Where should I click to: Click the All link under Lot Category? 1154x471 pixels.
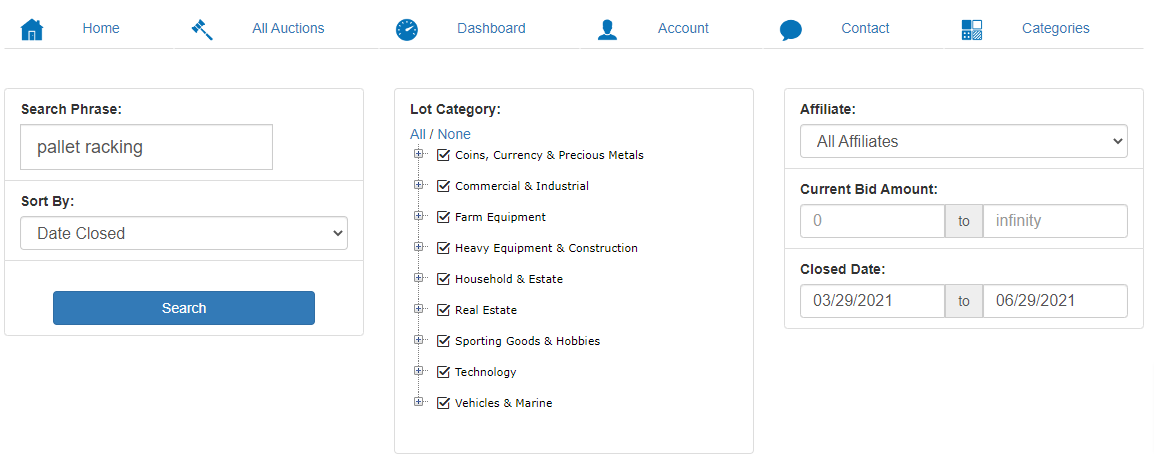[418, 134]
